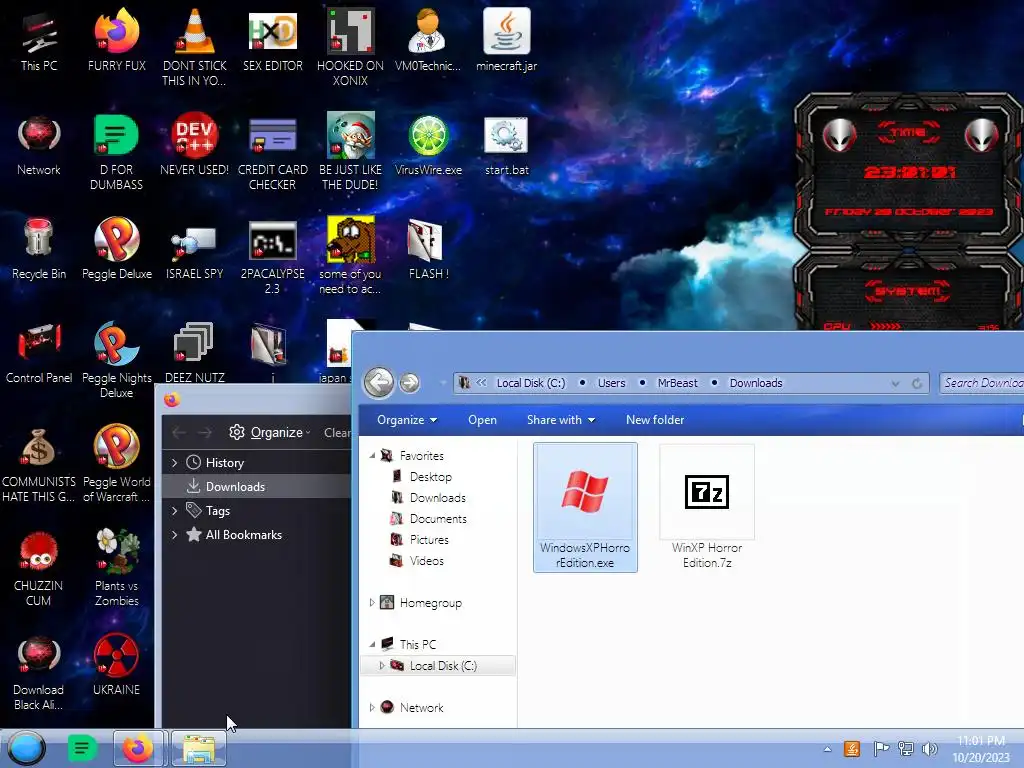Open the minecraft.jar Java icon
The image size is (1024, 768).
point(506,40)
